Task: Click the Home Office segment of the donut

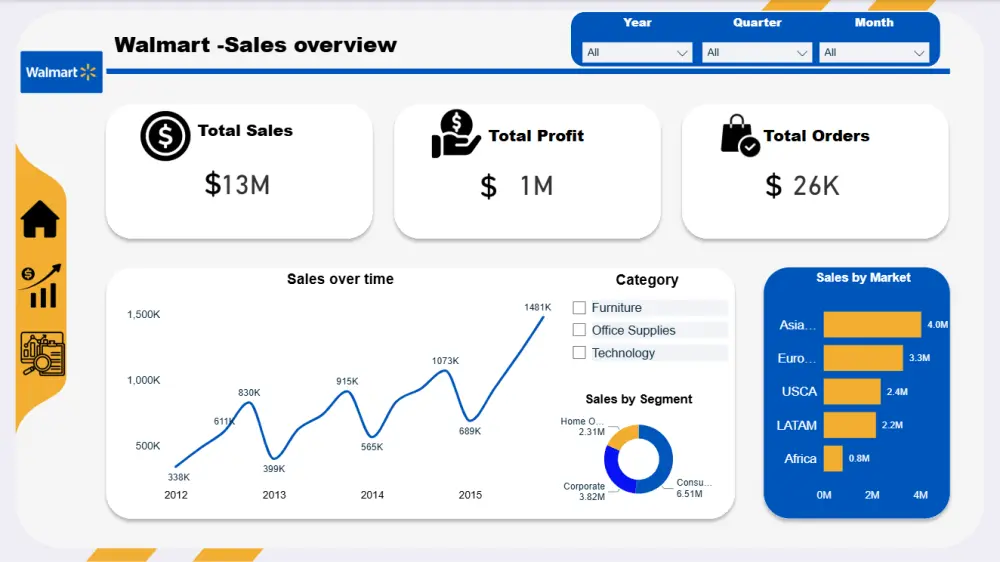Action: click(x=622, y=437)
